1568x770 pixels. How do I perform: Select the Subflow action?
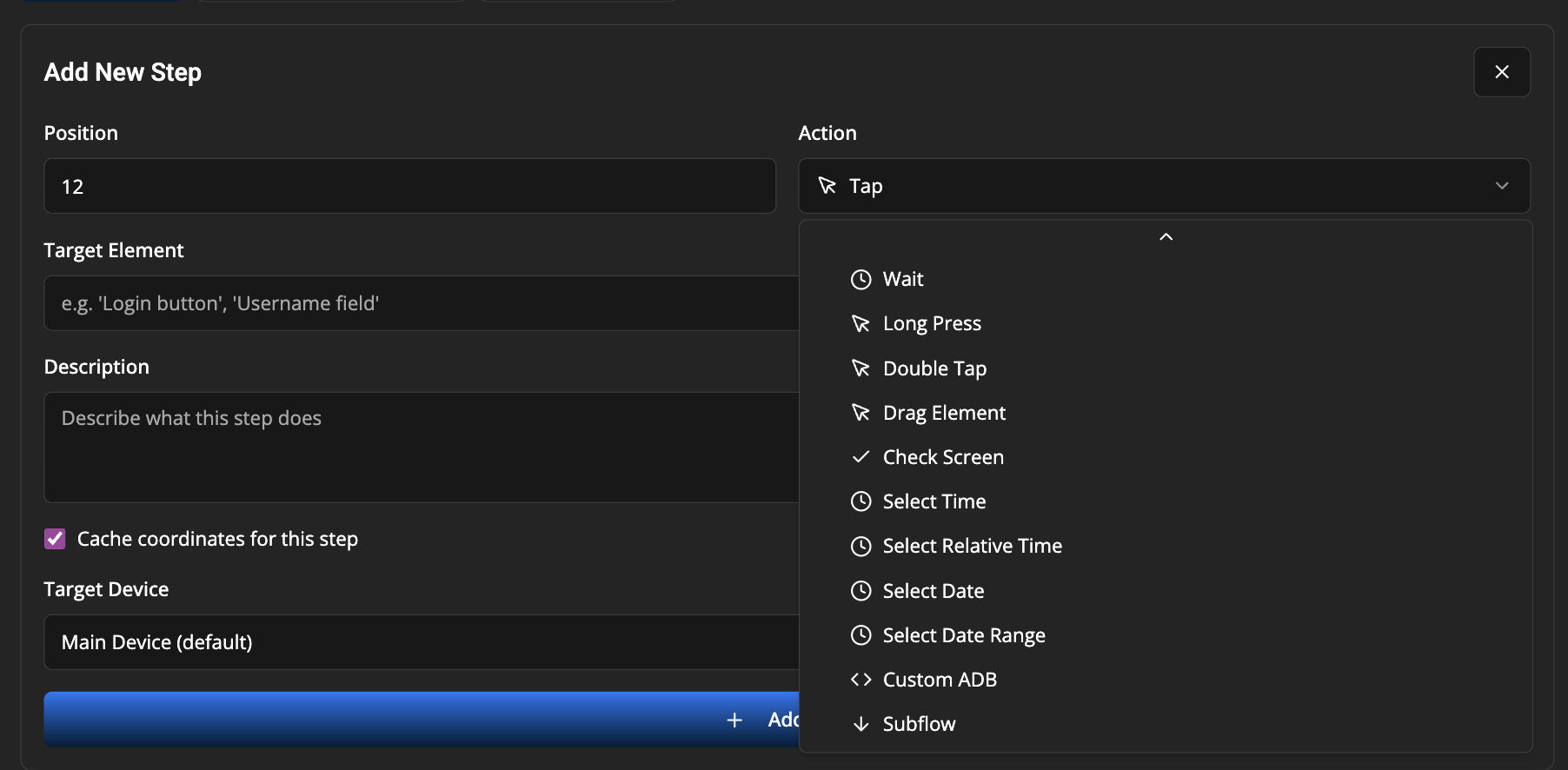click(1165, 724)
